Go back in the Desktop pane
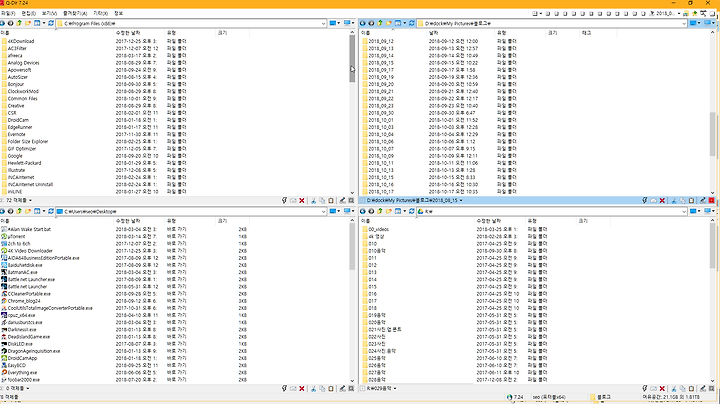 2,211
